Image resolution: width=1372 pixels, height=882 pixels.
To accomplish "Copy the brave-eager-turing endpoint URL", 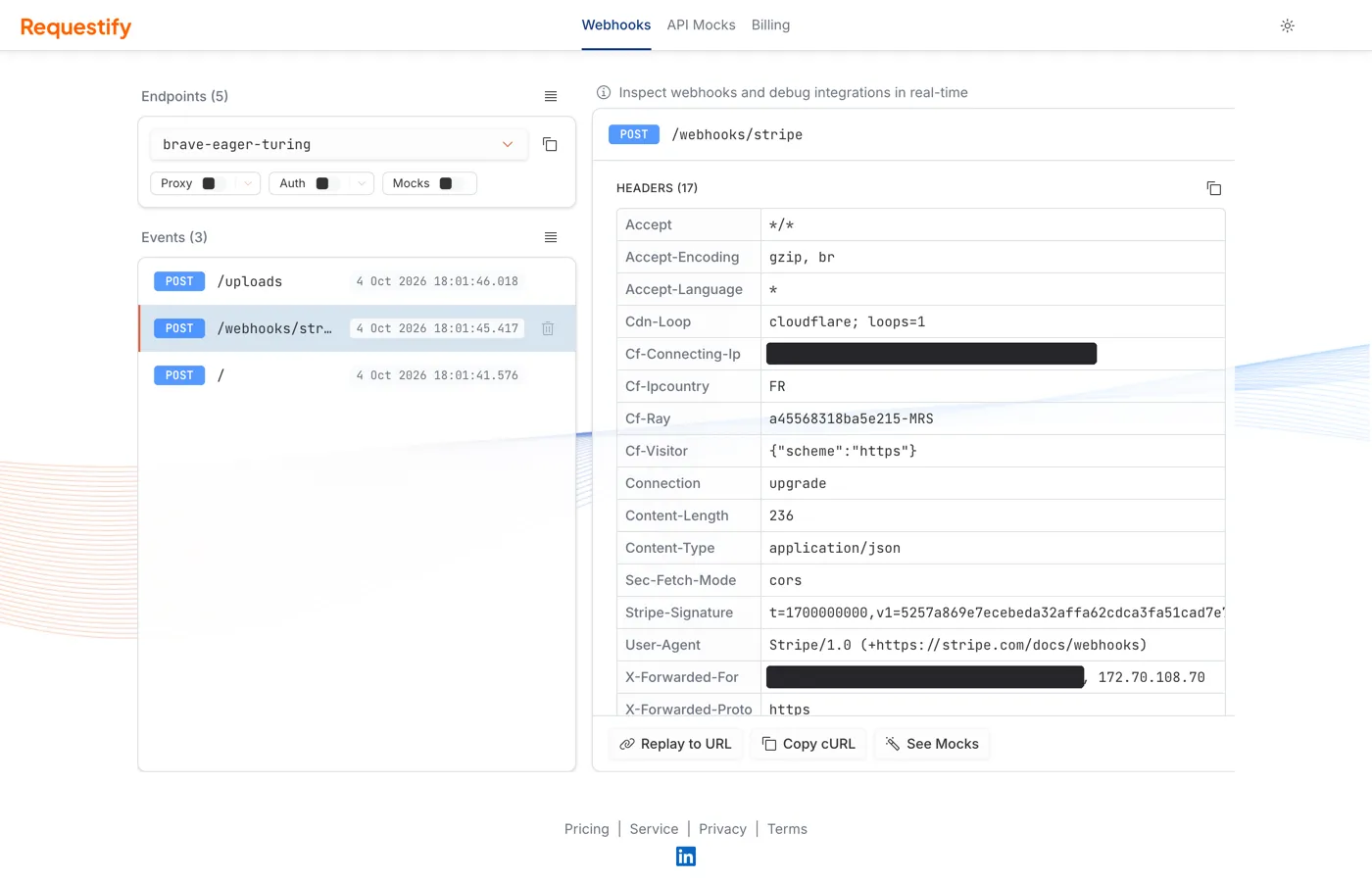I will [x=550, y=144].
